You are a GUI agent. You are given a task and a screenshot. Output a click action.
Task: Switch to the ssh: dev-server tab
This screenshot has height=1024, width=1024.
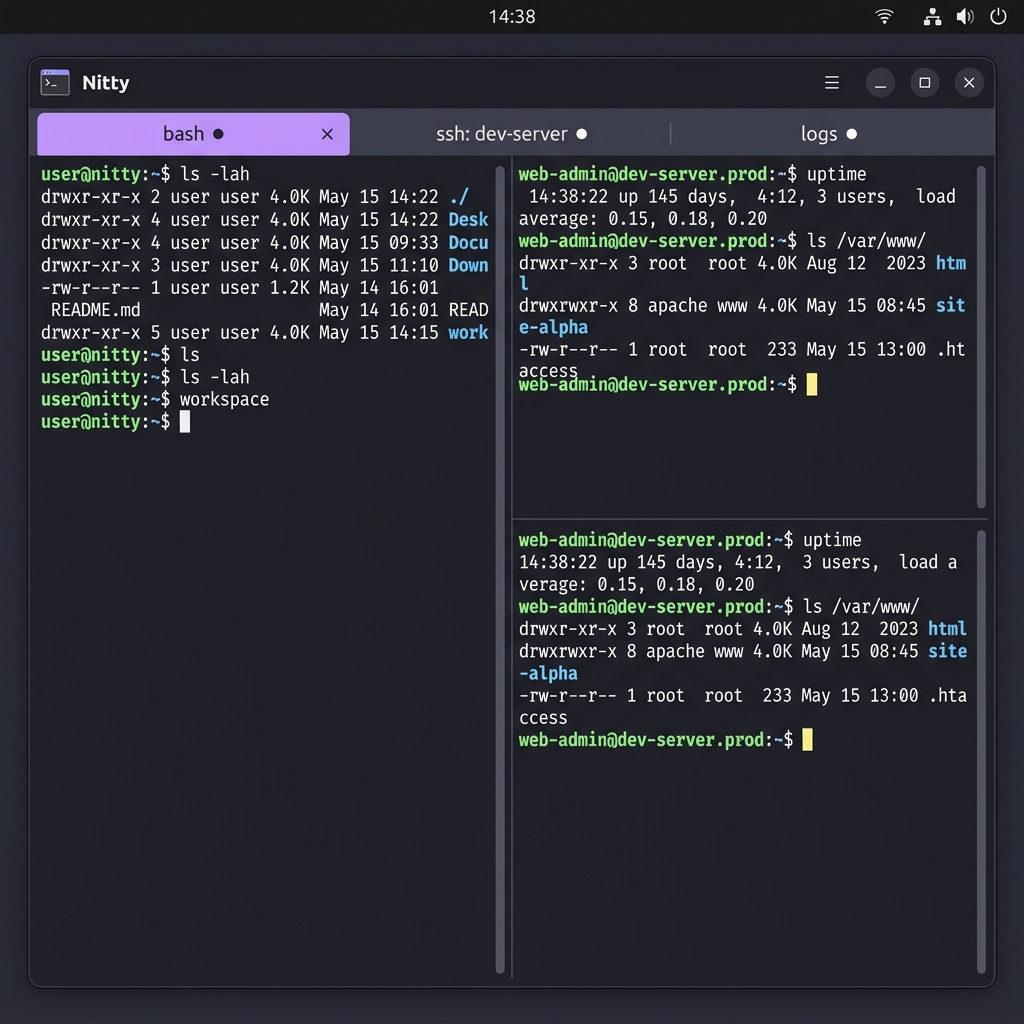click(511, 134)
